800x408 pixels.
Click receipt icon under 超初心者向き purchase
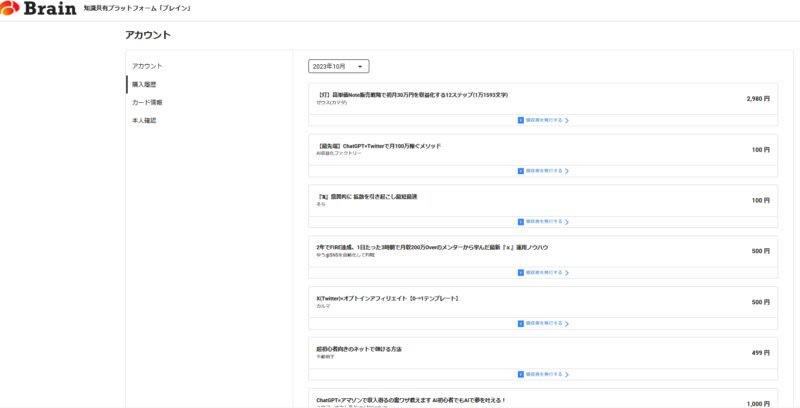pyautogui.click(x=521, y=374)
